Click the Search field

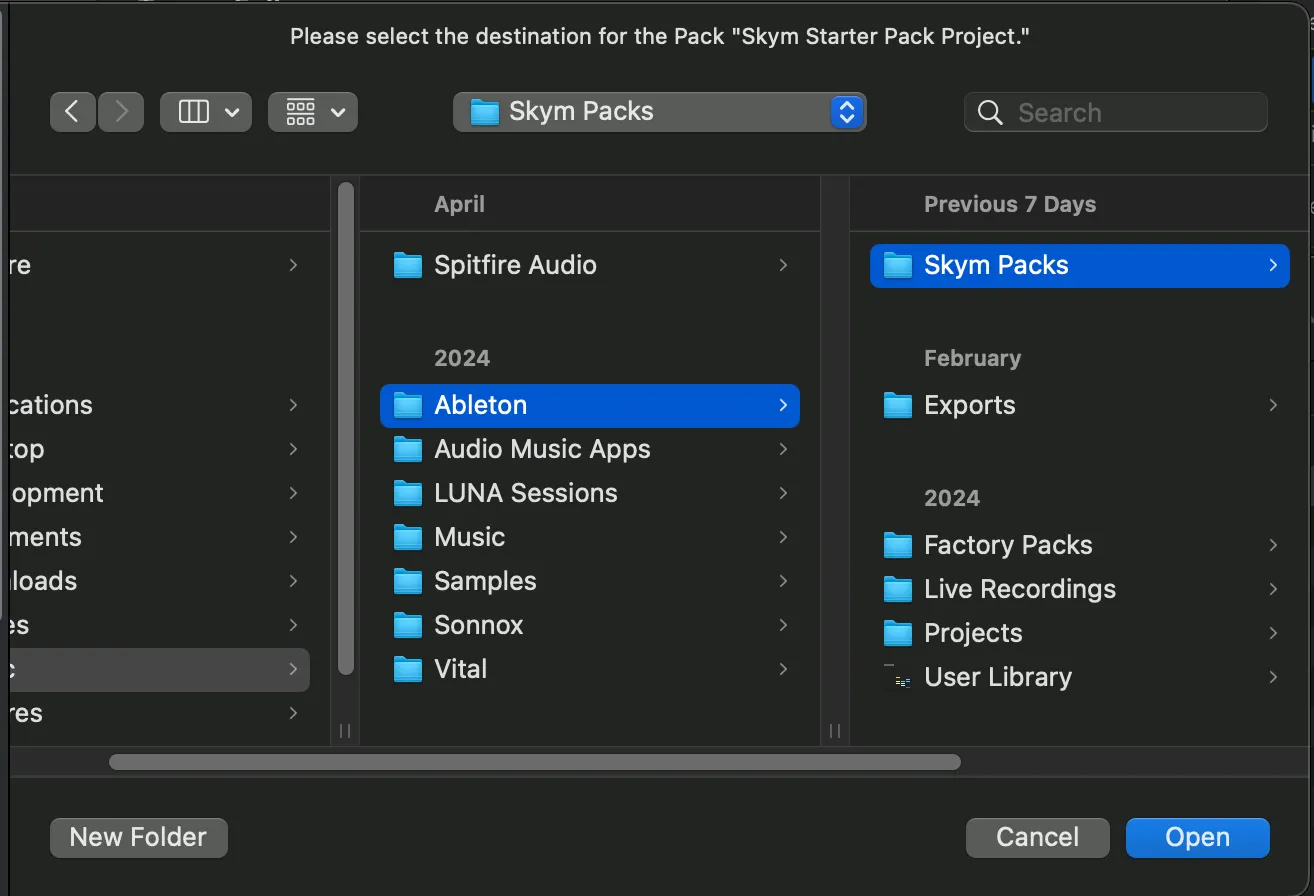1116,112
